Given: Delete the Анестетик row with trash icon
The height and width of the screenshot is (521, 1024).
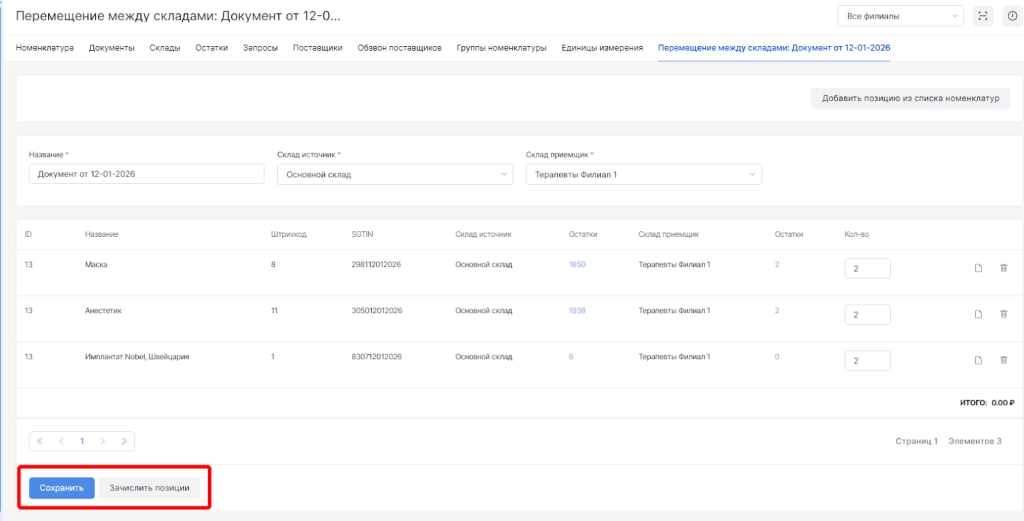Looking at the screenshot, I should (x=1003, y=314).
